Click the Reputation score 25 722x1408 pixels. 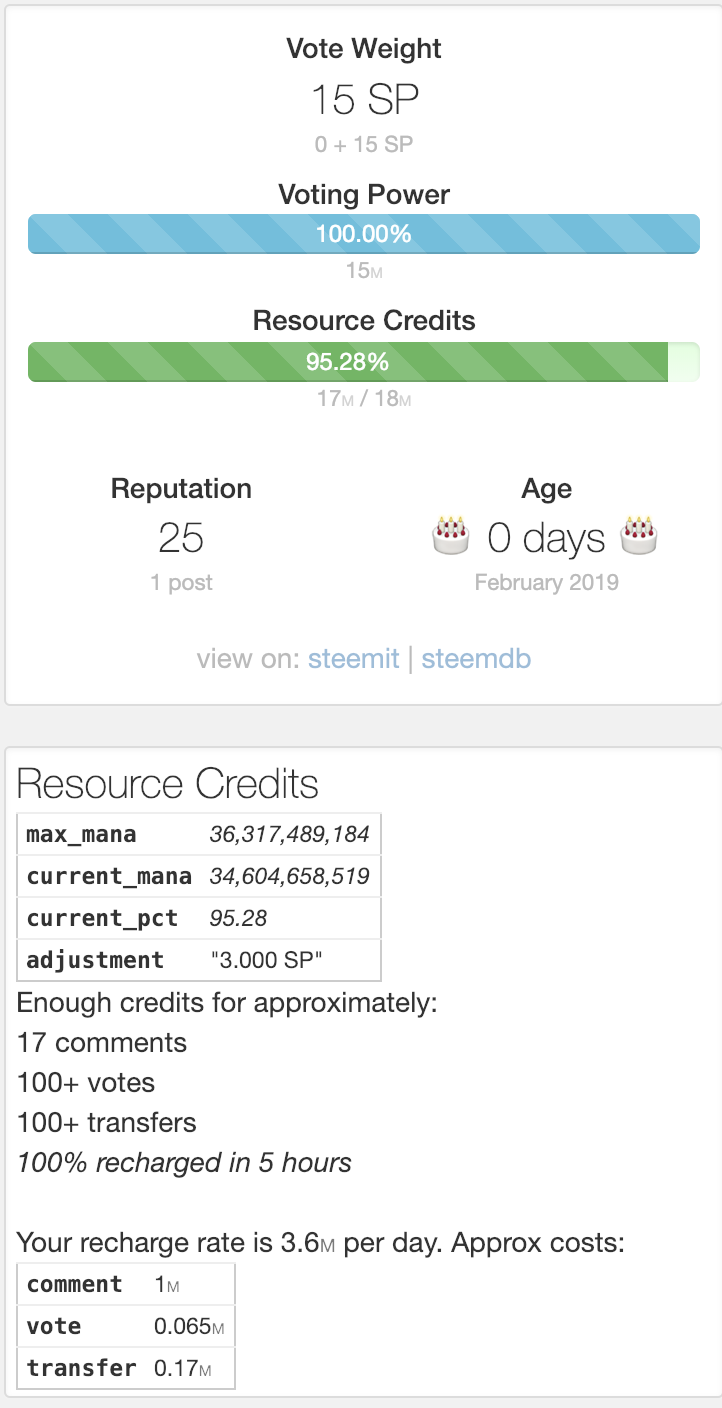coord(181,538)
